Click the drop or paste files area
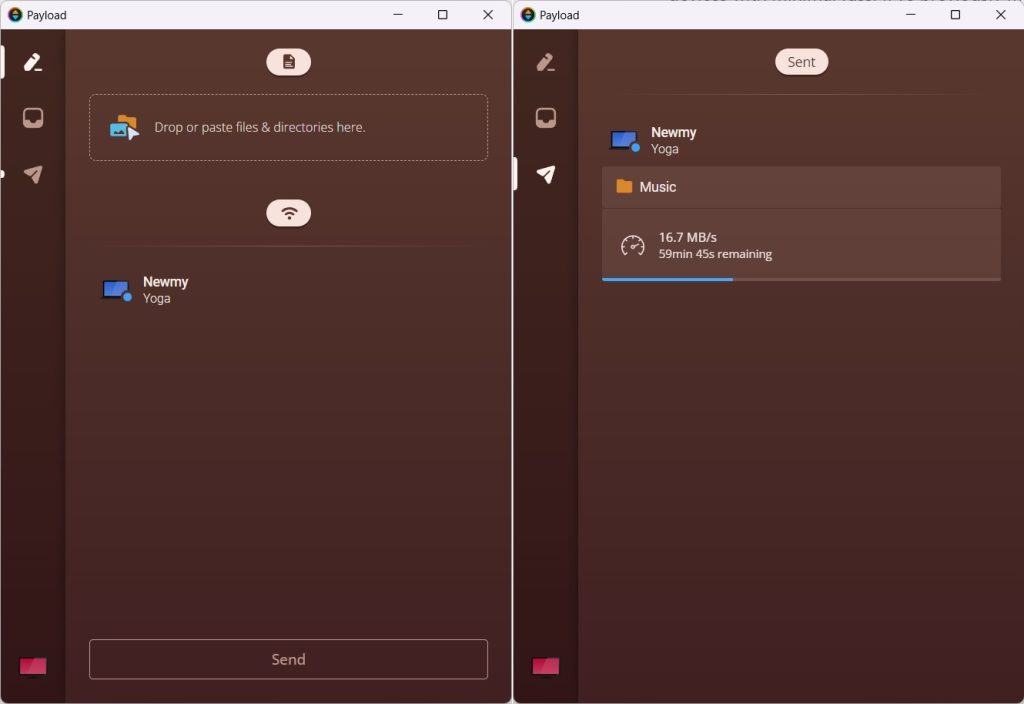Image resolution: width=1024 pixels, height=704 pixels. pos(288,128)
